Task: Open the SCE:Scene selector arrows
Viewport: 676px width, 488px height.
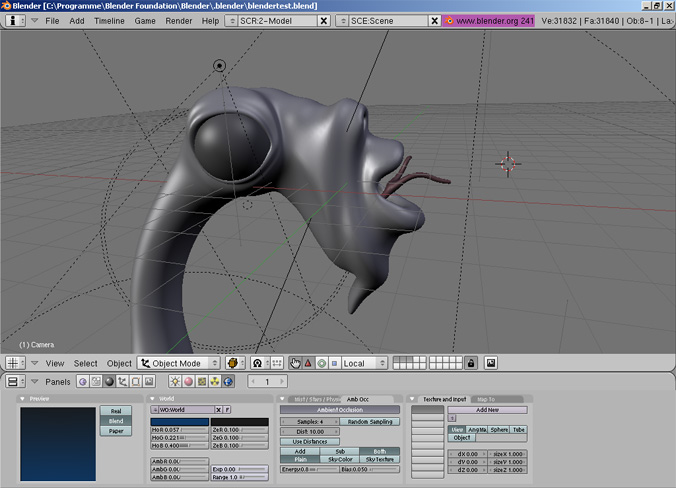Action: pyautogui.click(x=342, y=20)
